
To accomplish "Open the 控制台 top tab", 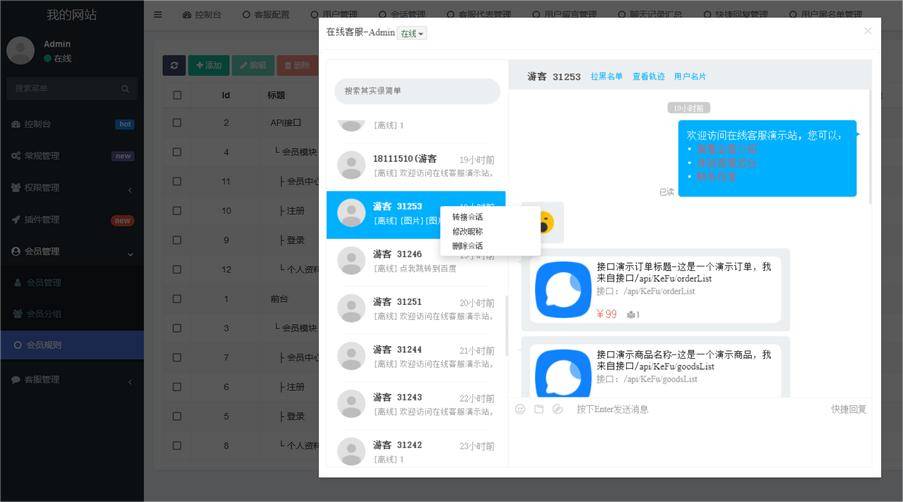I will [x=202, y=15].
